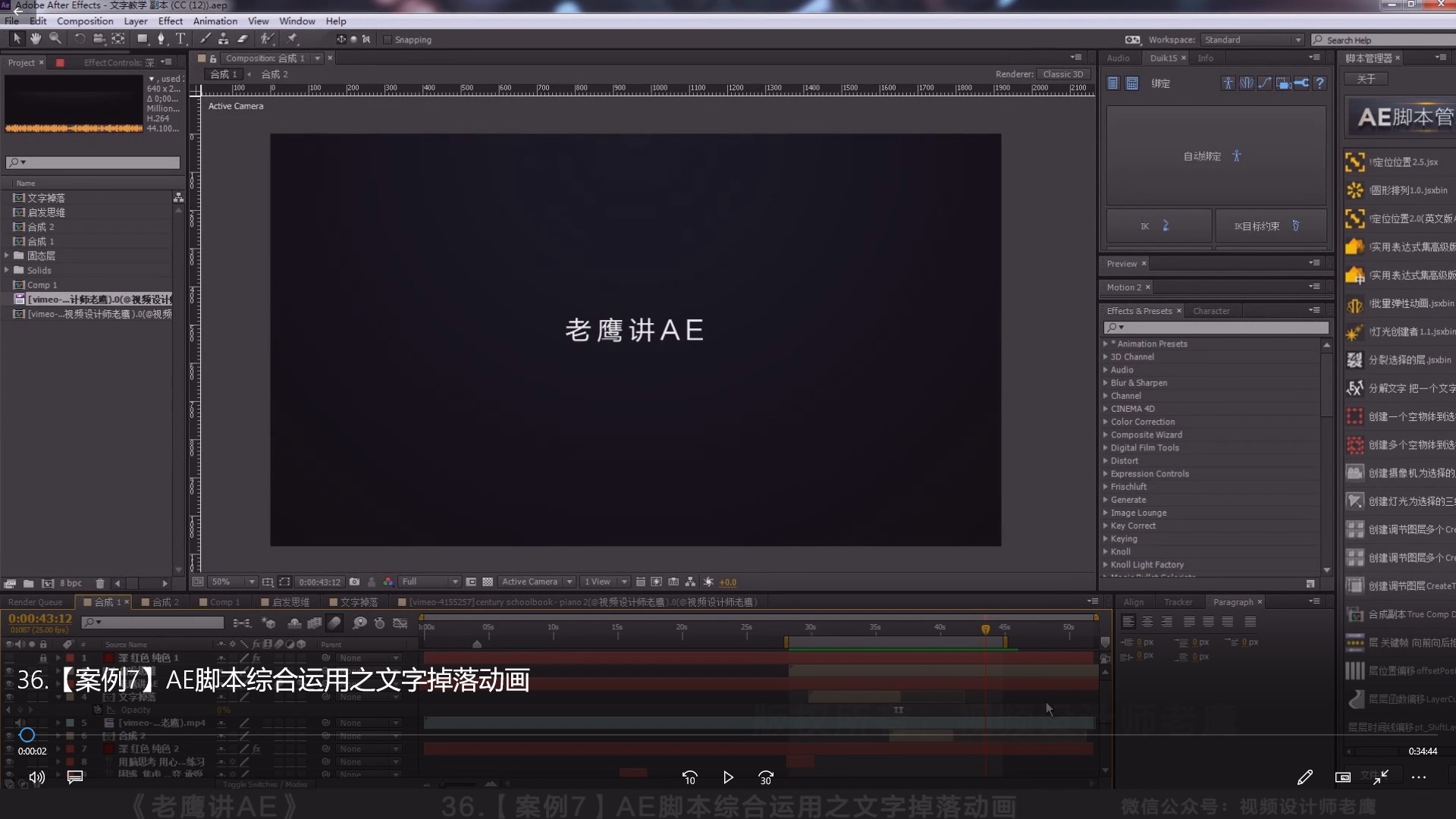Play the video
The image size is (1456, 819).
728,777
